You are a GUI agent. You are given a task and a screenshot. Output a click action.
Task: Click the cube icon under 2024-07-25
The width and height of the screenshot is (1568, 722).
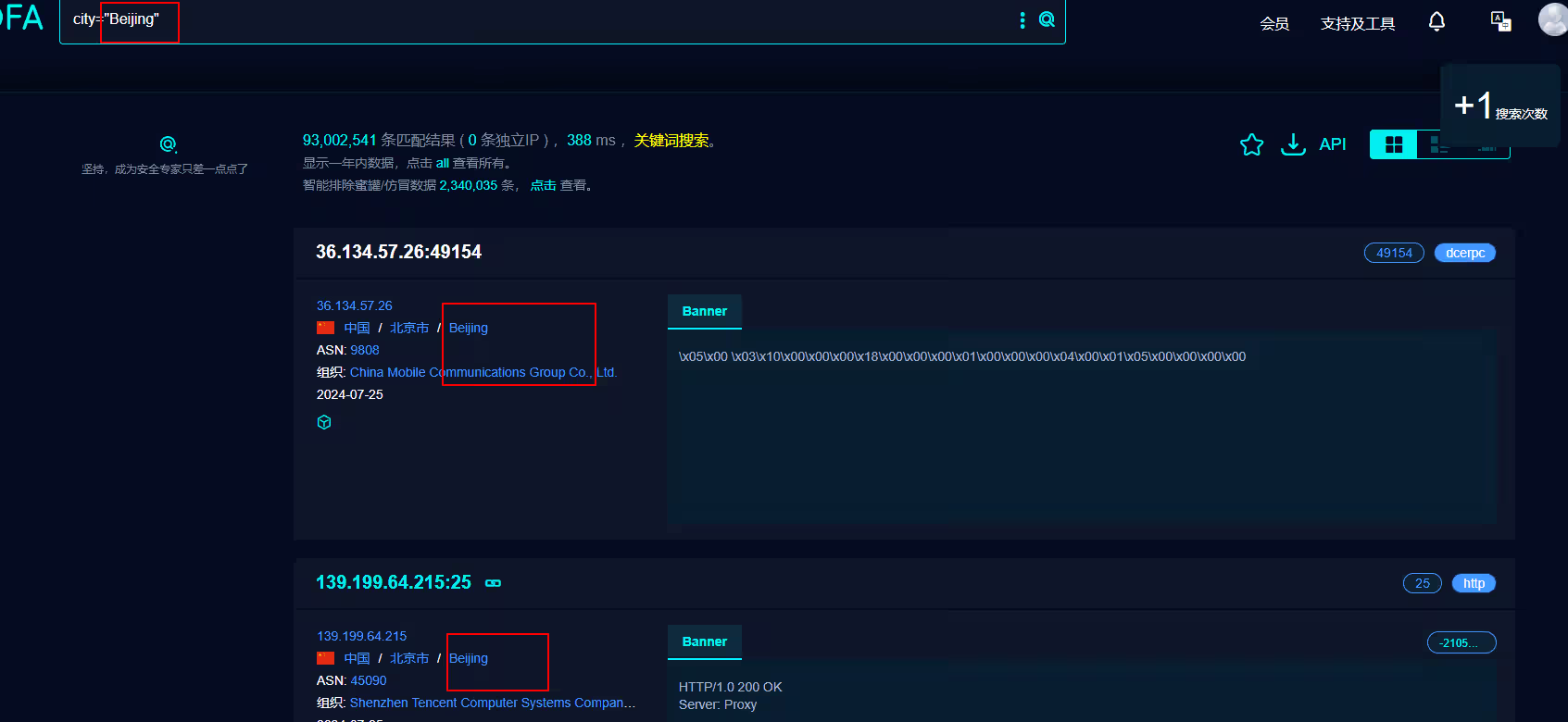pyautogui.click(x=324, y=422)
